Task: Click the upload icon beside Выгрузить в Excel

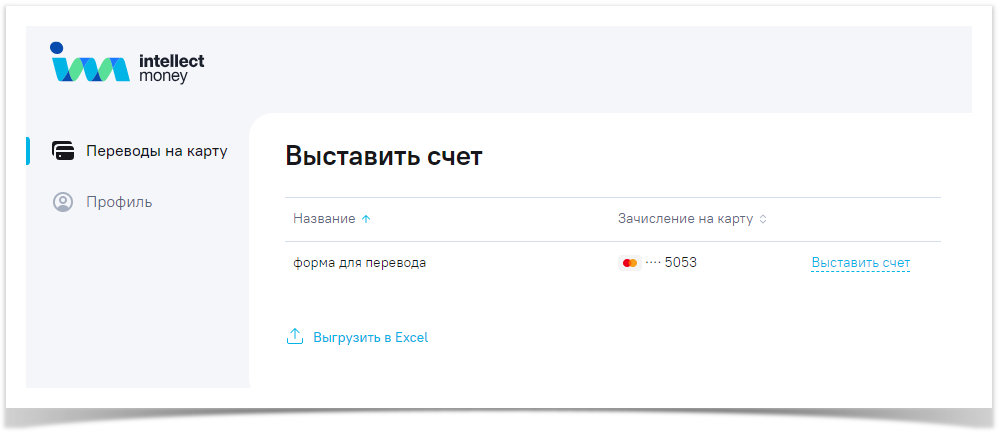Action: tap(295, 337)
